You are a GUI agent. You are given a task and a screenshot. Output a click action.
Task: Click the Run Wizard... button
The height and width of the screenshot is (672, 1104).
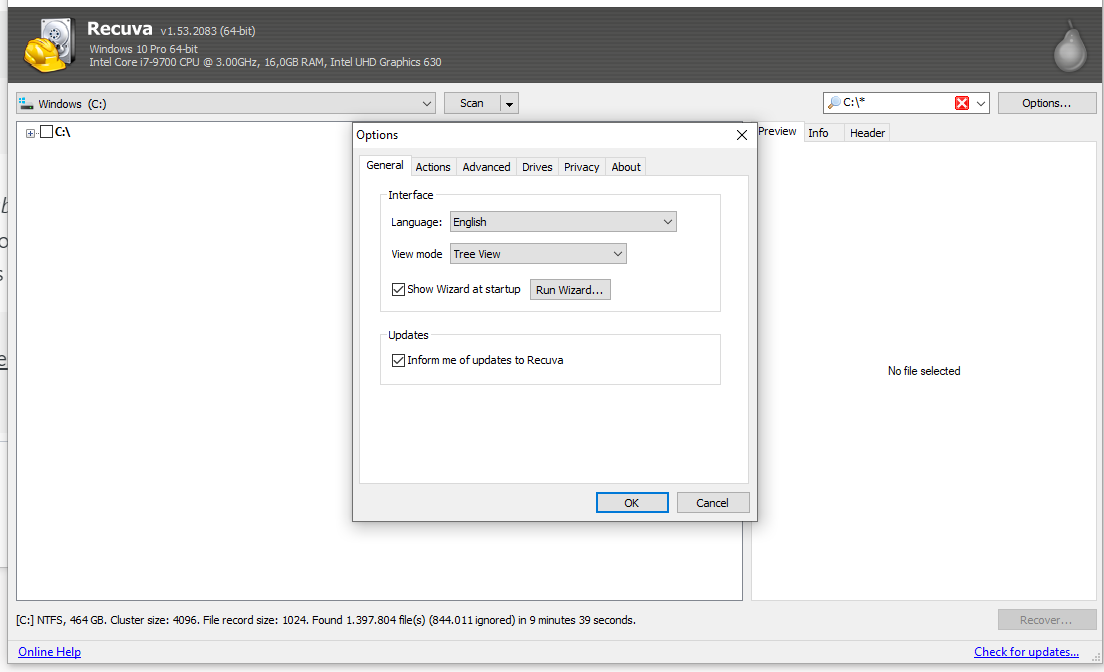click(x=570, y=290)
